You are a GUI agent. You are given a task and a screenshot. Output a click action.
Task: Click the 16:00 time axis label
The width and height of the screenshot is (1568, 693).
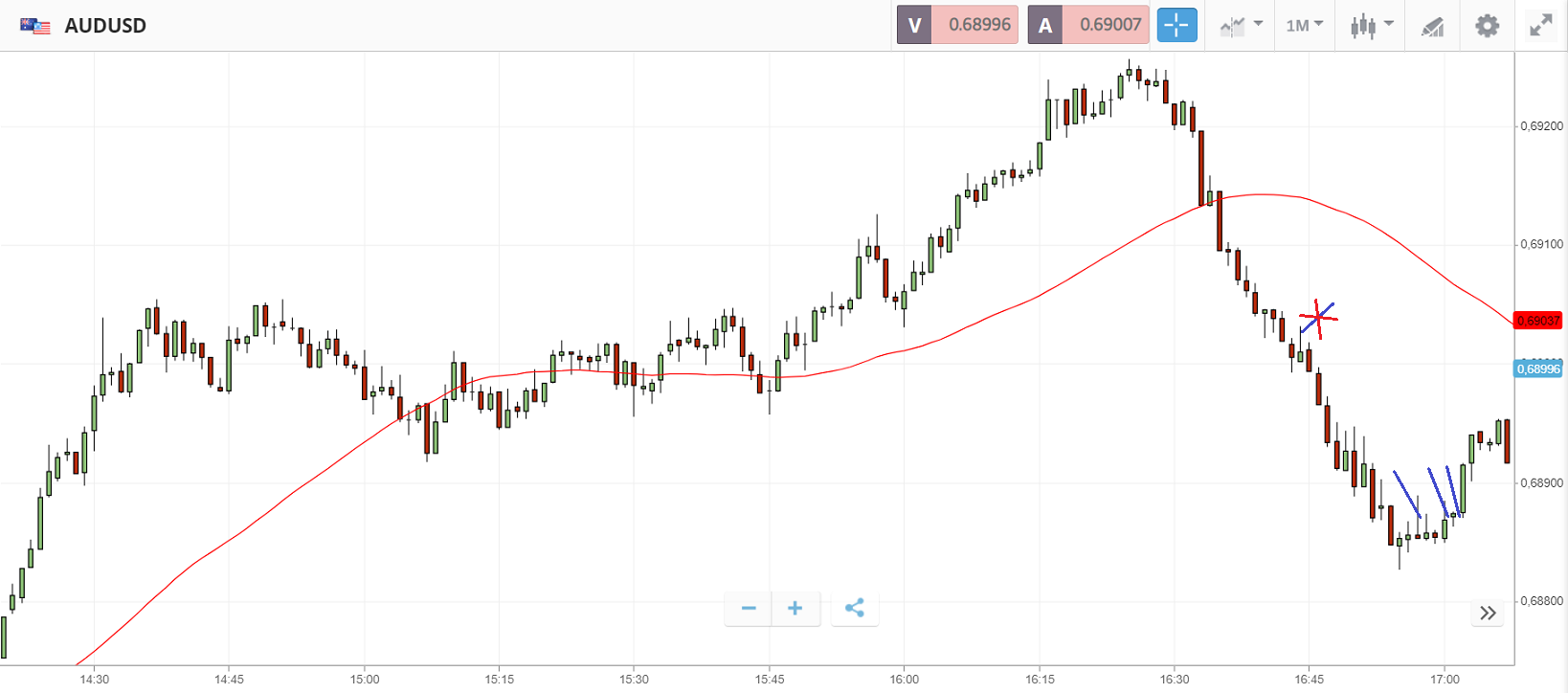point(904,680)
